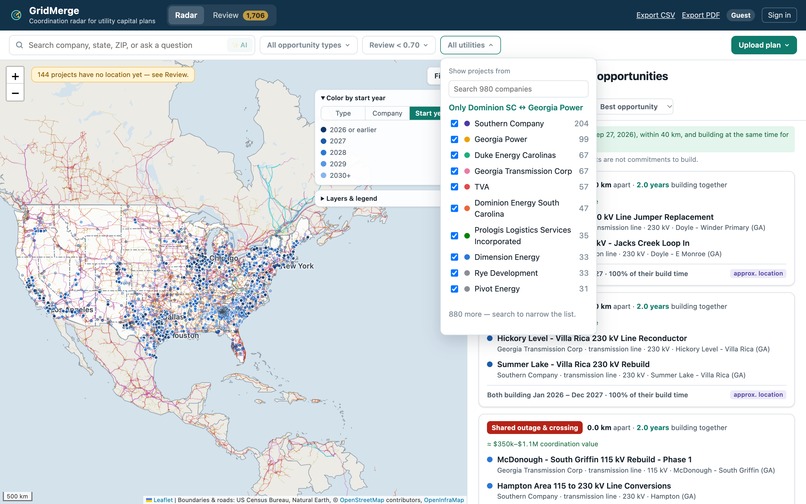Uncheck Georgia Transmission Corp checkbox
The height and width of the screenshot is (504, 806).
(x=454, y=171)
